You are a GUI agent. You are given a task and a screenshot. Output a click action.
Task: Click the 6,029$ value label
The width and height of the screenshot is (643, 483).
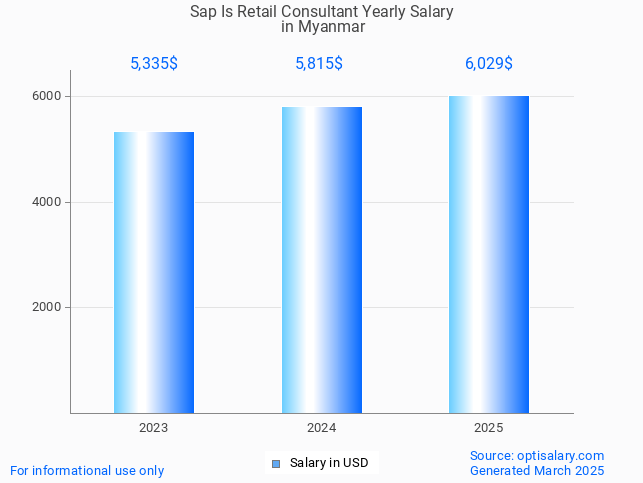(x=488, y=64)
